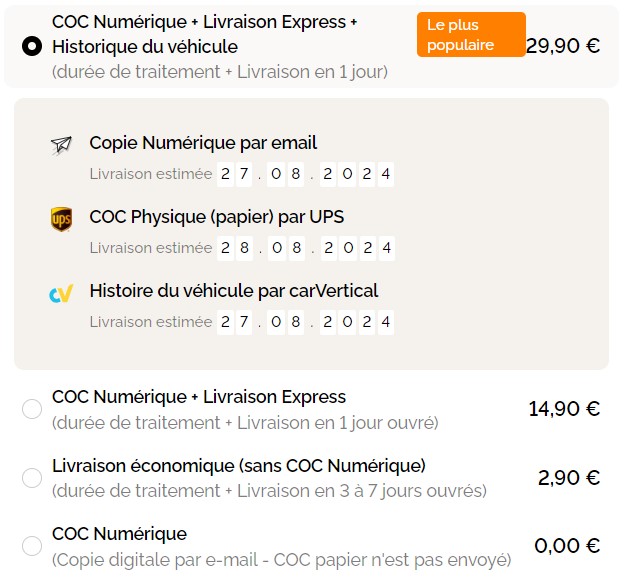Click the UPS shield logo icon
The image size is (625, 582).
[x=61, y=219]
